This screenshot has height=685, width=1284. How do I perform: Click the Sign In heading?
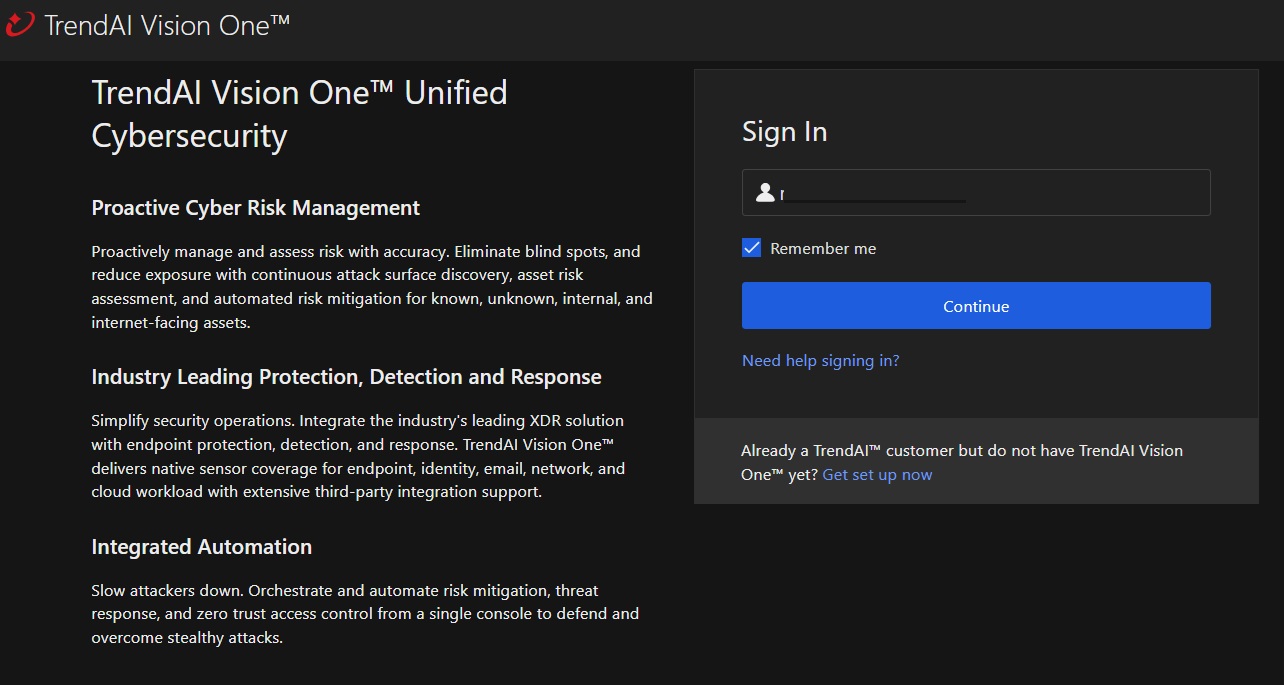784,132
